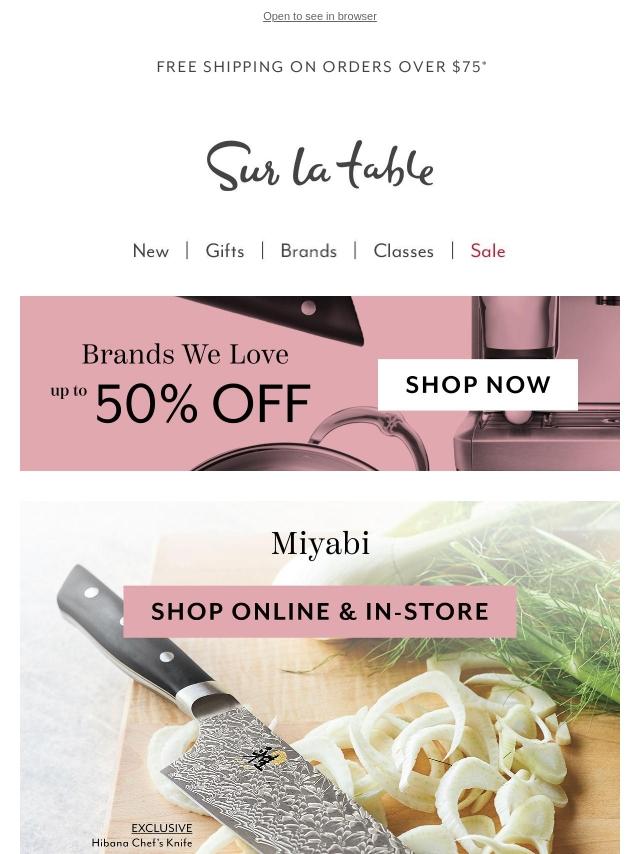Viewport: 640px width, 854px height.
Task: Click the free shipping over $75 banner
Action: coord(321,66)
